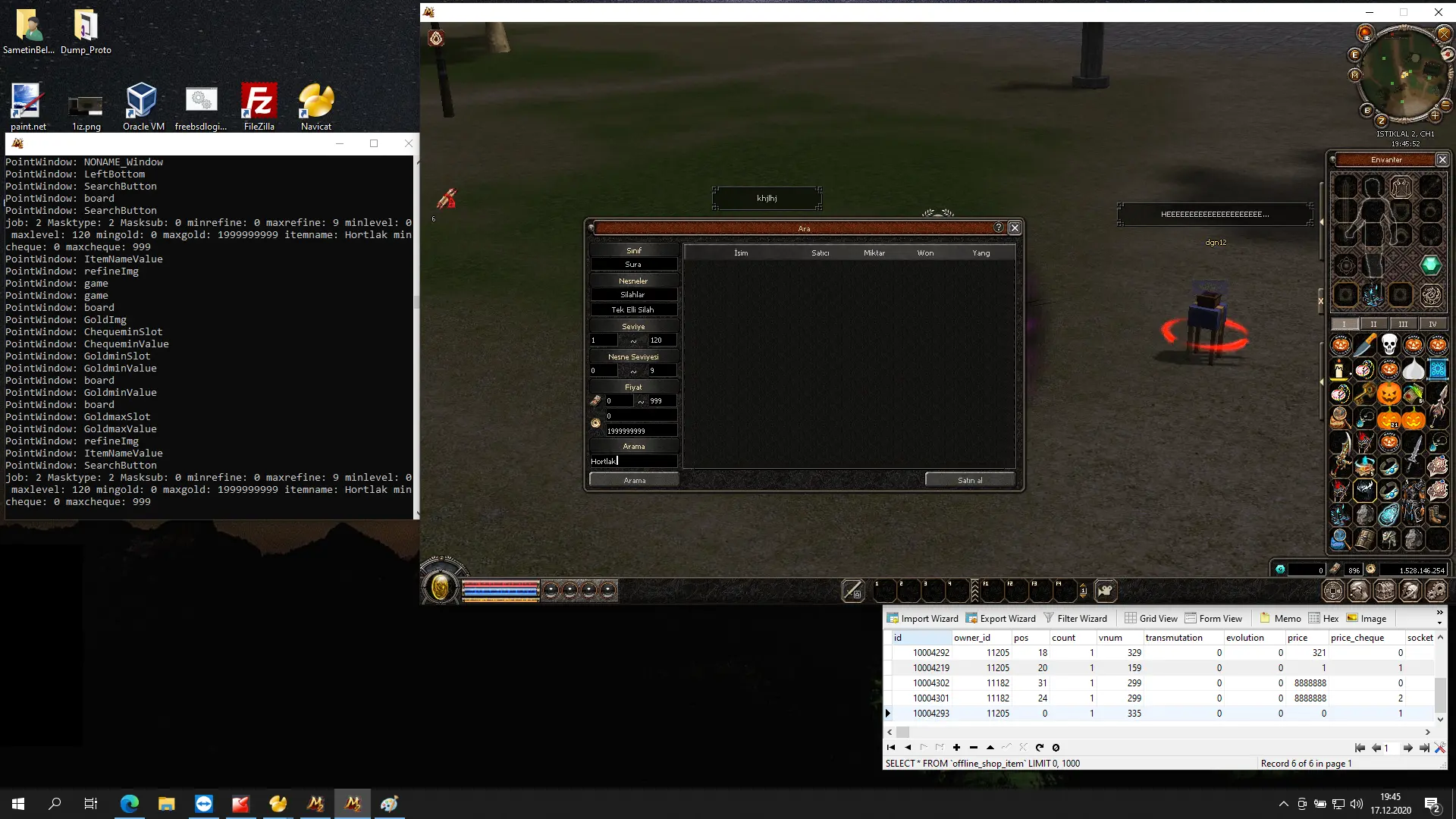This screenshot has width=1456, height=819.
Task: Open the Import Wizard in Navicat
Action: point(922,619)
